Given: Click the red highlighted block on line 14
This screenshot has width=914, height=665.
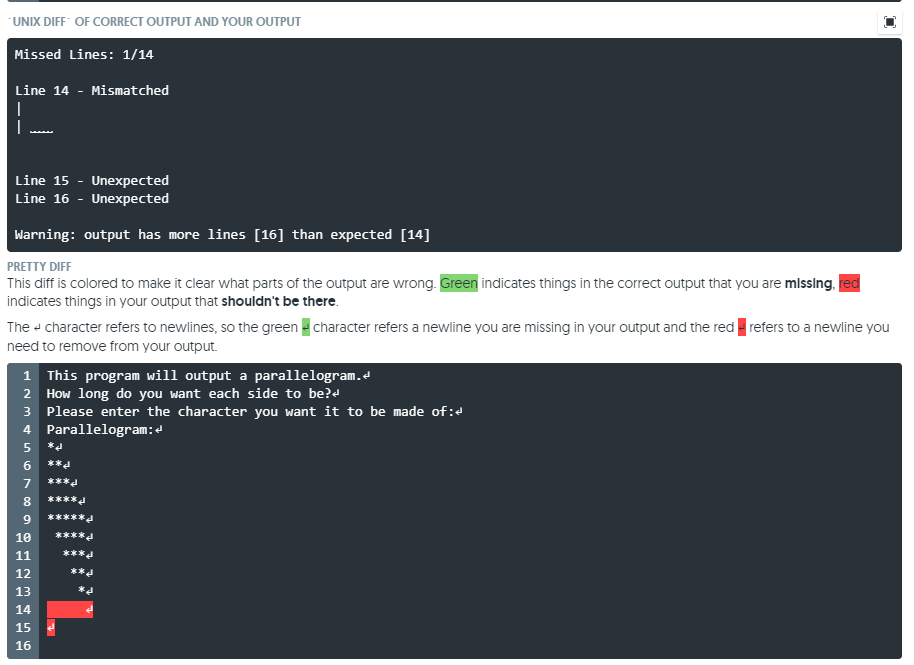Looking at the screenshot, I should (69, 609).
